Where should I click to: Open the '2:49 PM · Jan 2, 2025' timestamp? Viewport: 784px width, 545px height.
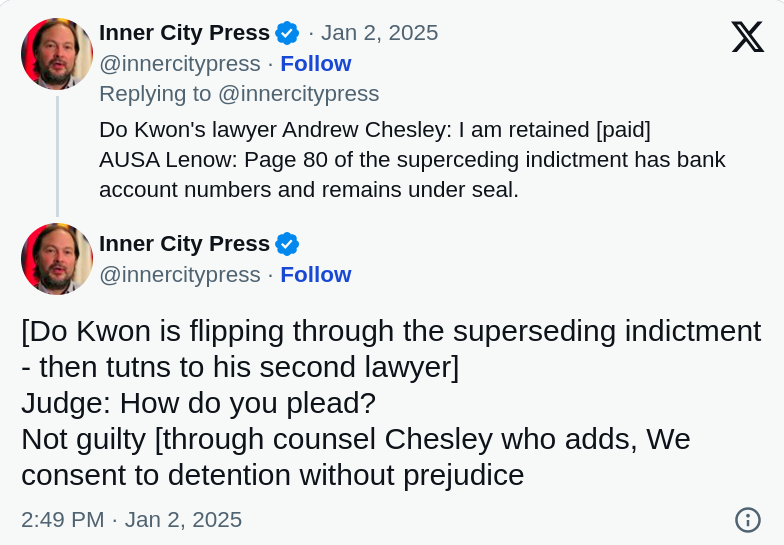[132, 520]
